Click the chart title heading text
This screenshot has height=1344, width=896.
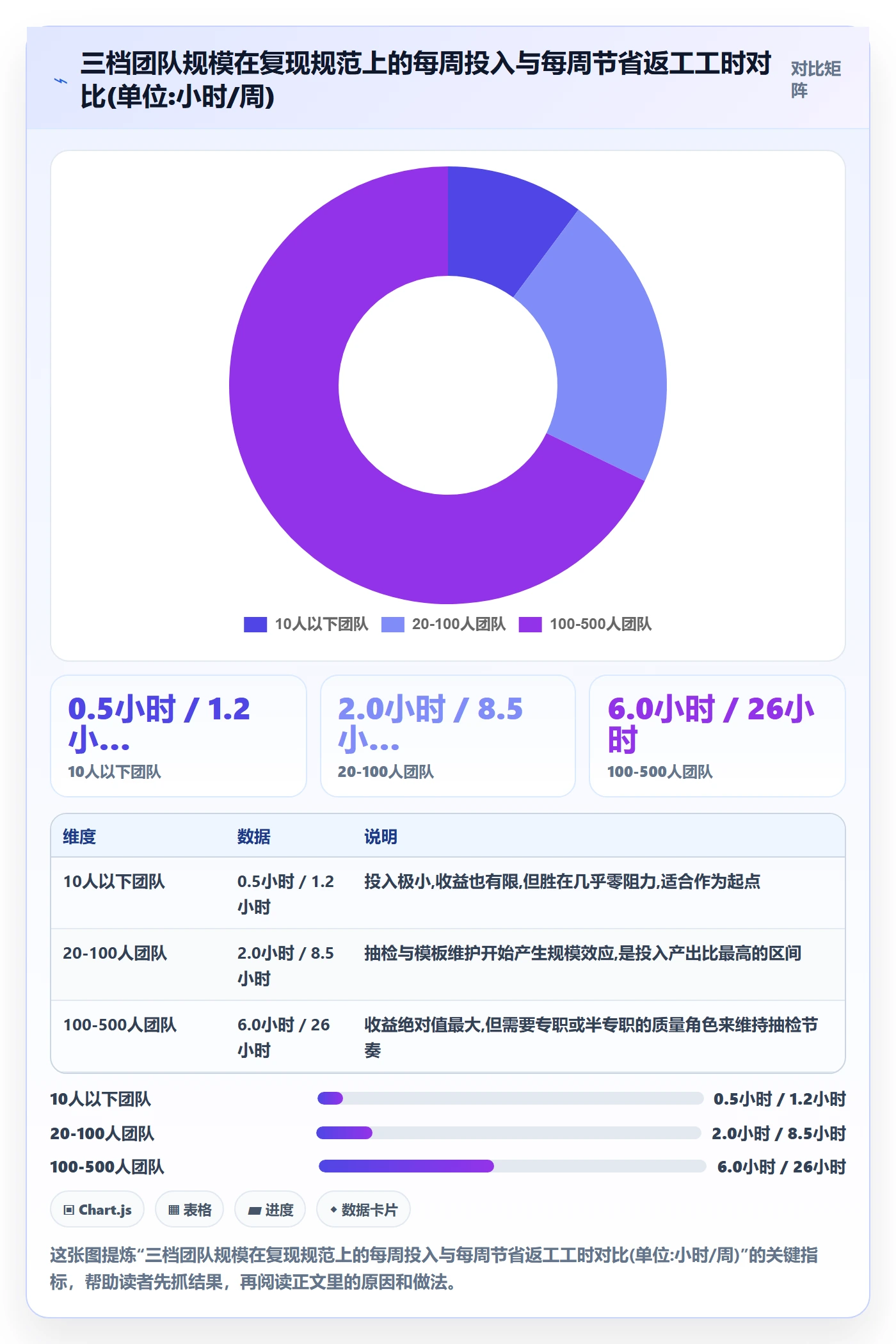426,81
